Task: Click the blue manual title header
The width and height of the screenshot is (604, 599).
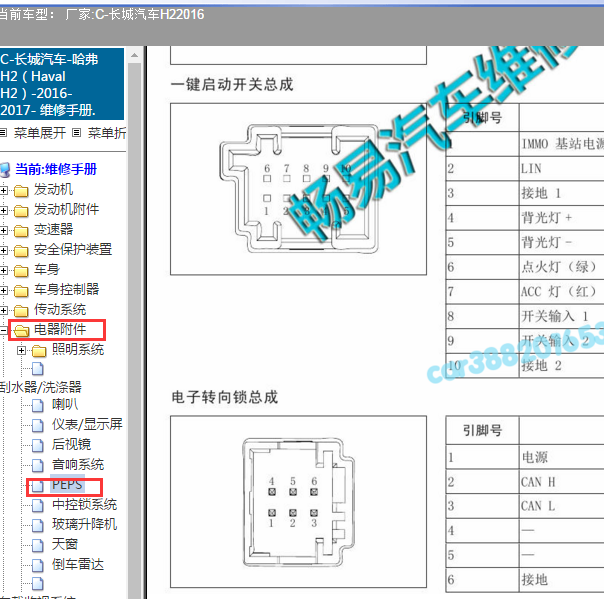Action: point(62,84)
